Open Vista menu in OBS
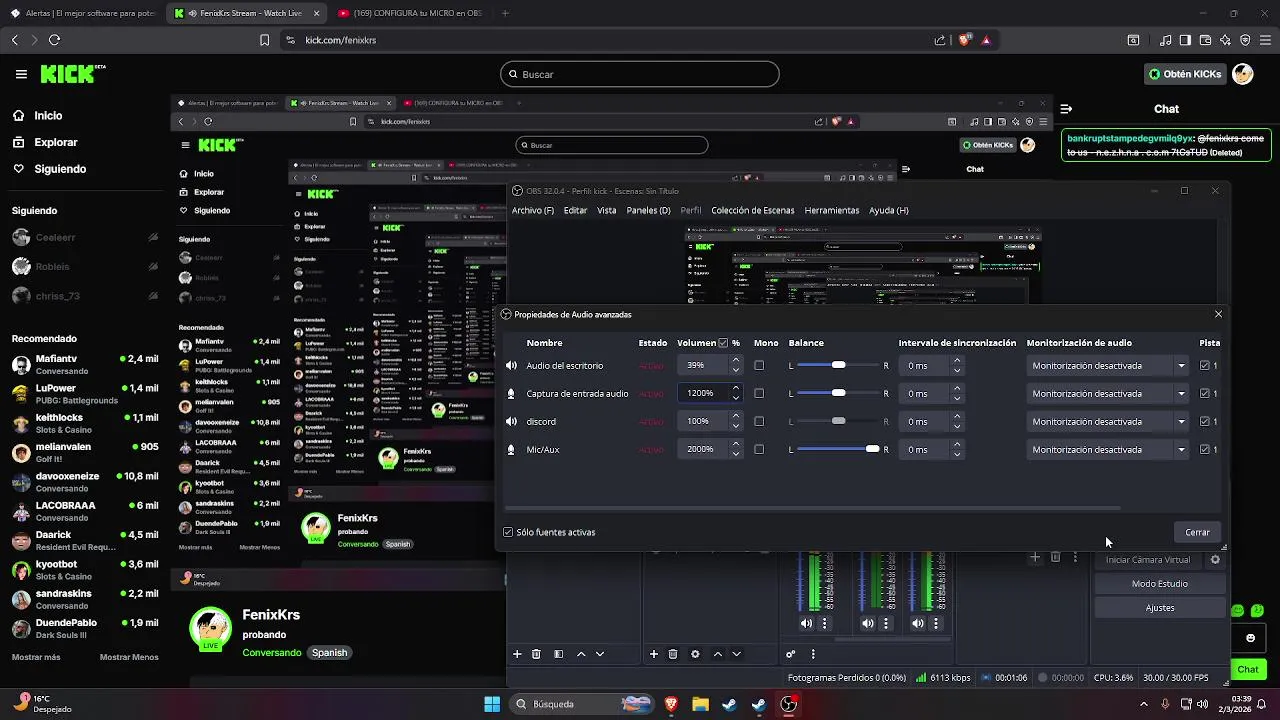The width and height of the screenshot is (1280, 720). pos(607,210)
